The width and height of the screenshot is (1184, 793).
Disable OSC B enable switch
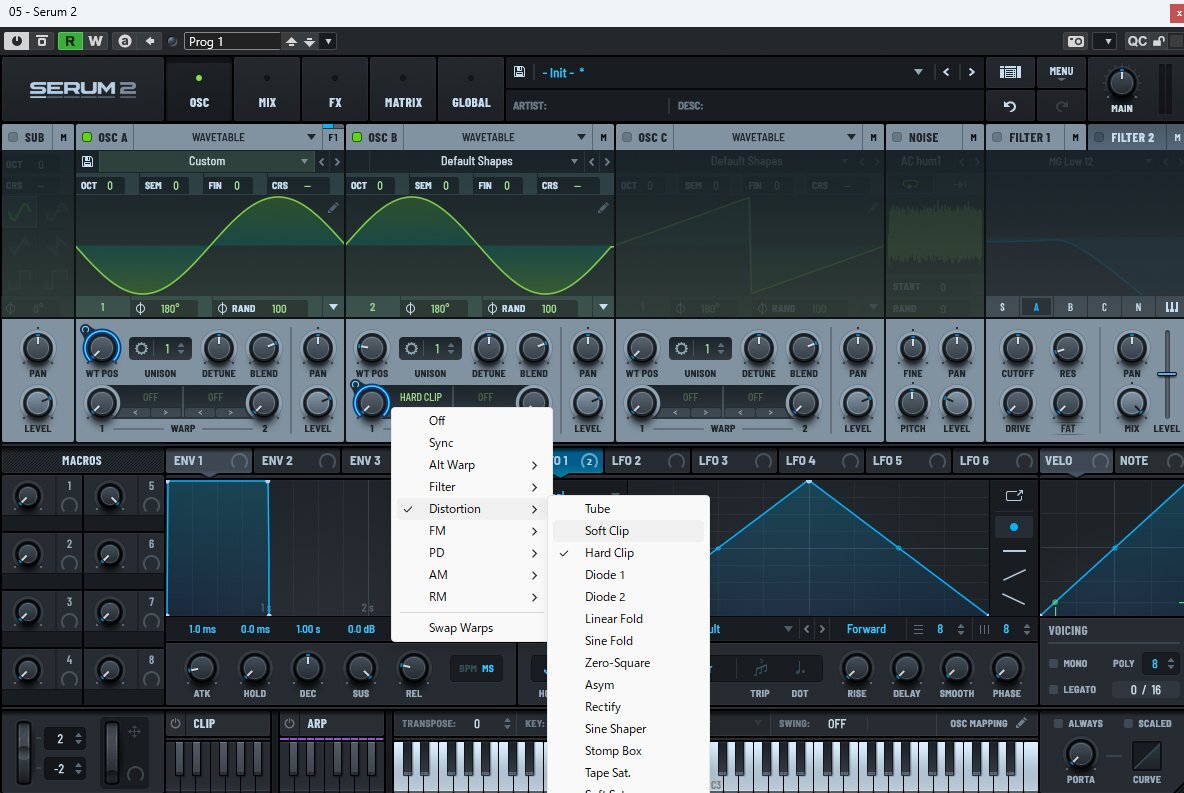pyautogui.click(x=357, y=137)
